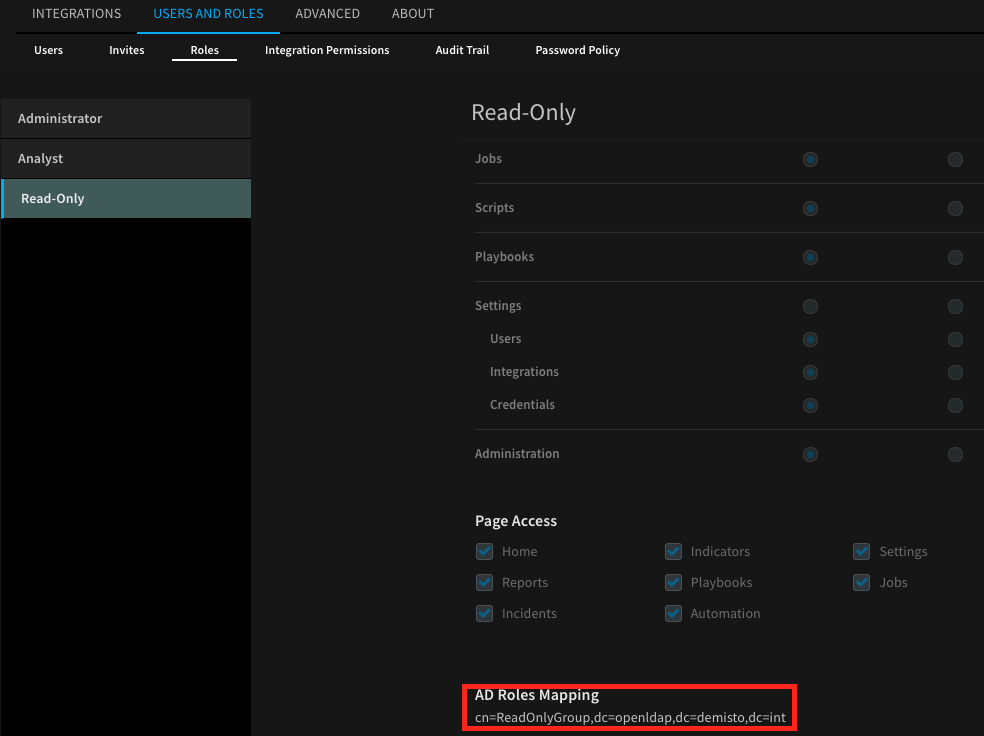Go to the Users sub-tab

tap(48, 50)
